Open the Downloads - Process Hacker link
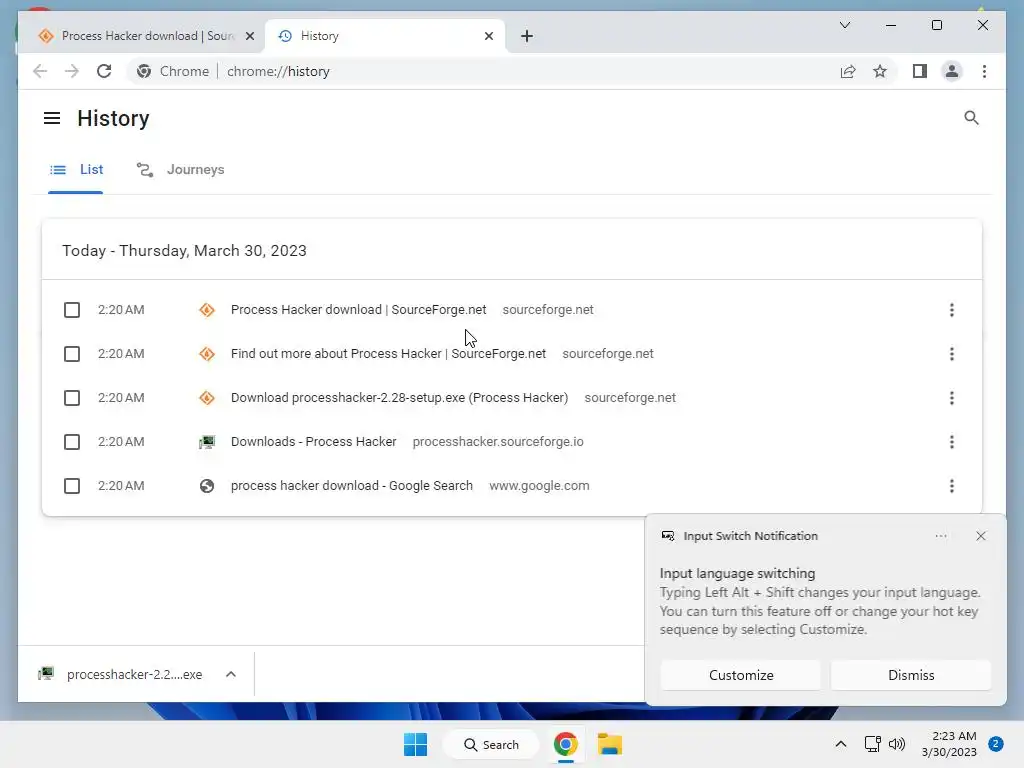The width and height of the screenshot is (1024, 768). coord(313,442)
